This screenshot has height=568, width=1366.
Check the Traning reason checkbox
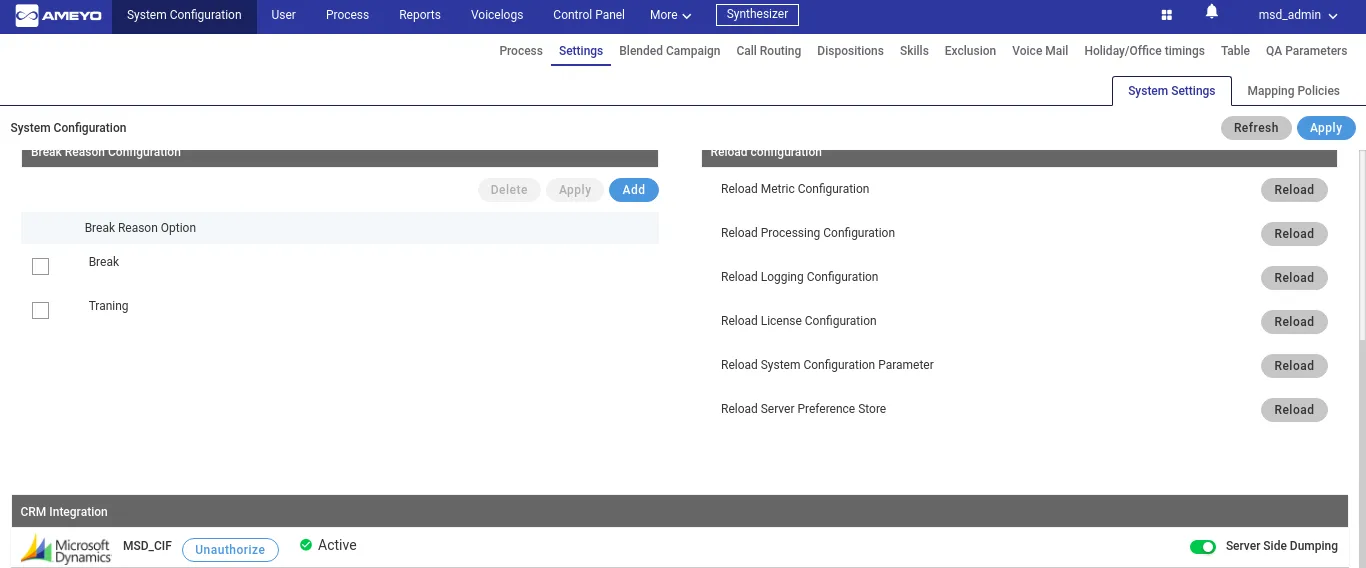40,310
